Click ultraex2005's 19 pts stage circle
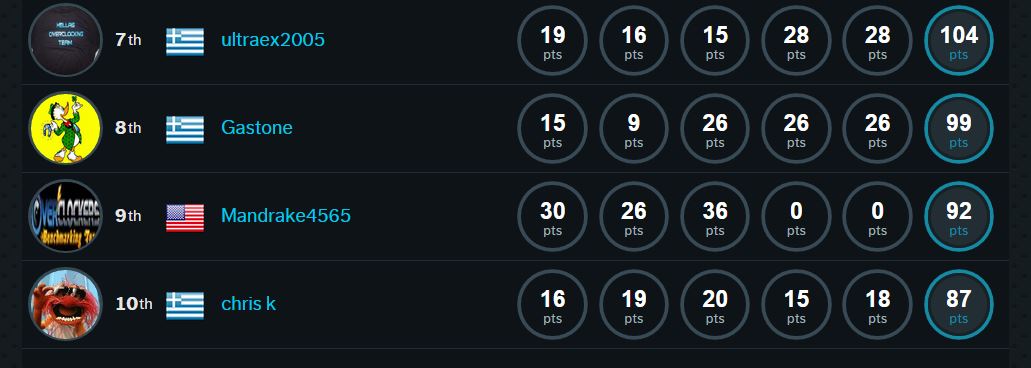1031x368 pixels. (x=552, y=41)
